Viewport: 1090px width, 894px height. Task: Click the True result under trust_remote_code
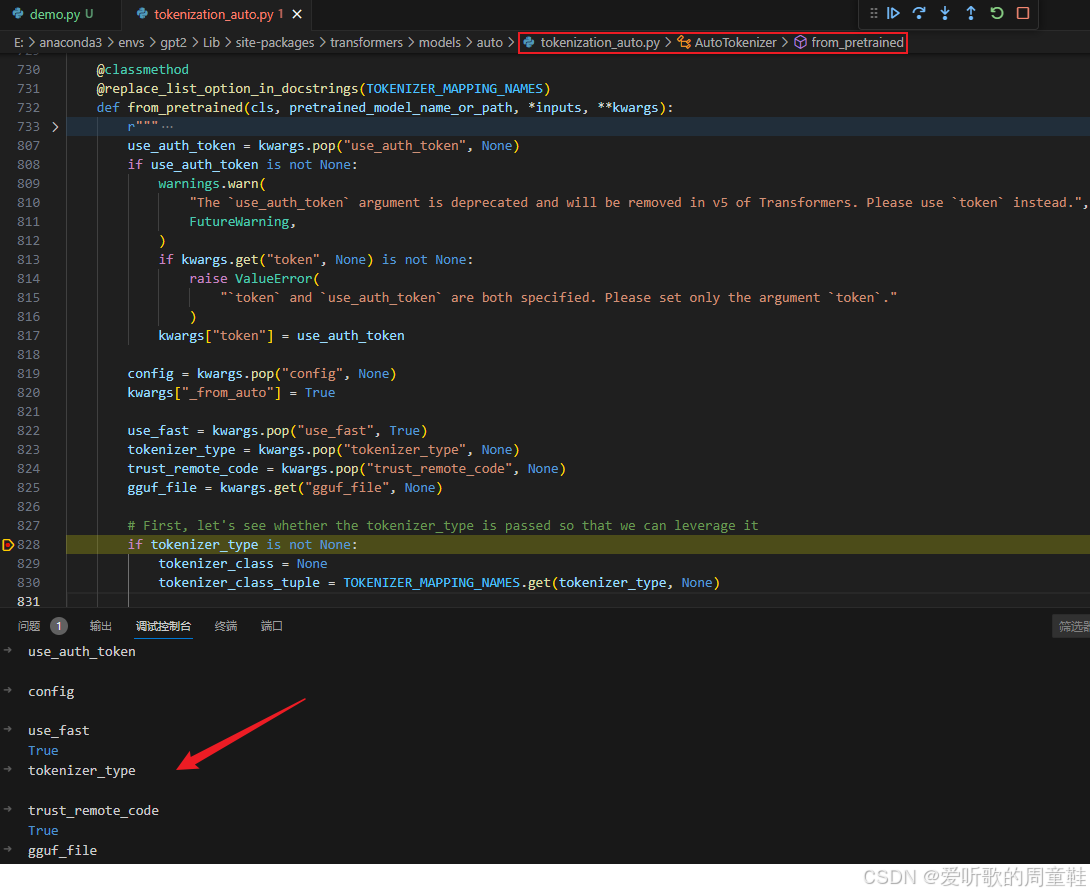(43, 831)
